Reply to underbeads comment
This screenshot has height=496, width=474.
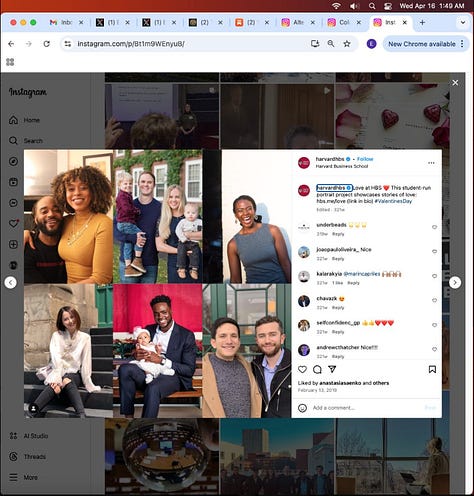[338, 234]
